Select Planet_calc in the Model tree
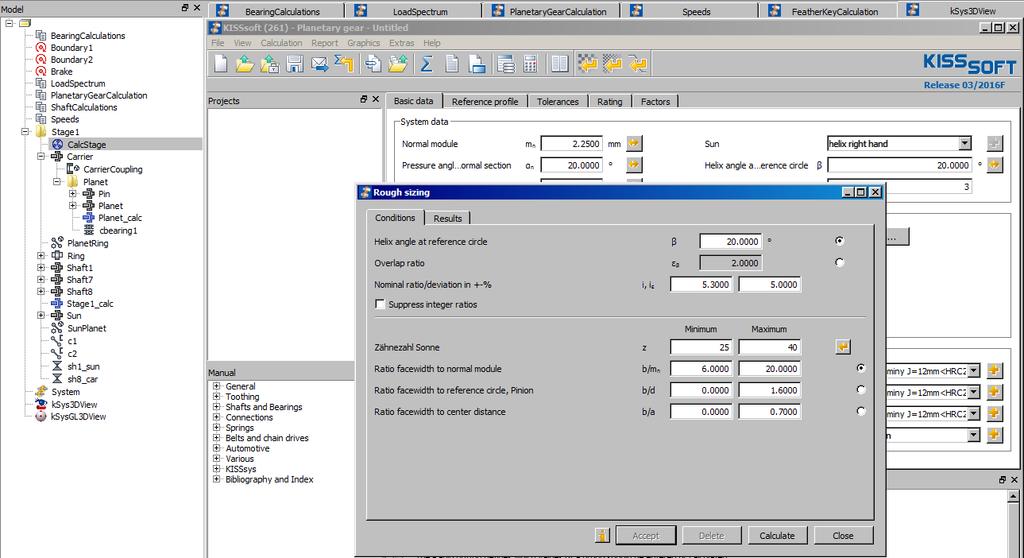 click(120, 218)
